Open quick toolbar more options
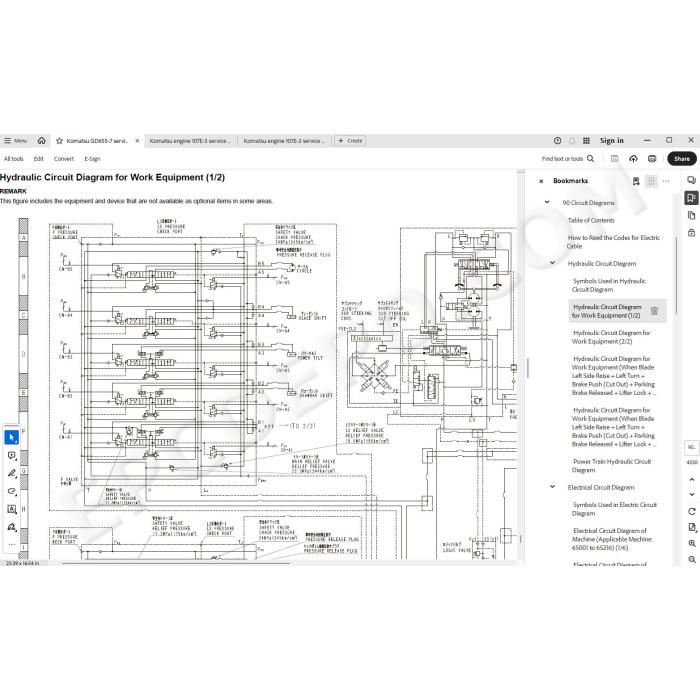The image size is (700, 700). 12,544
